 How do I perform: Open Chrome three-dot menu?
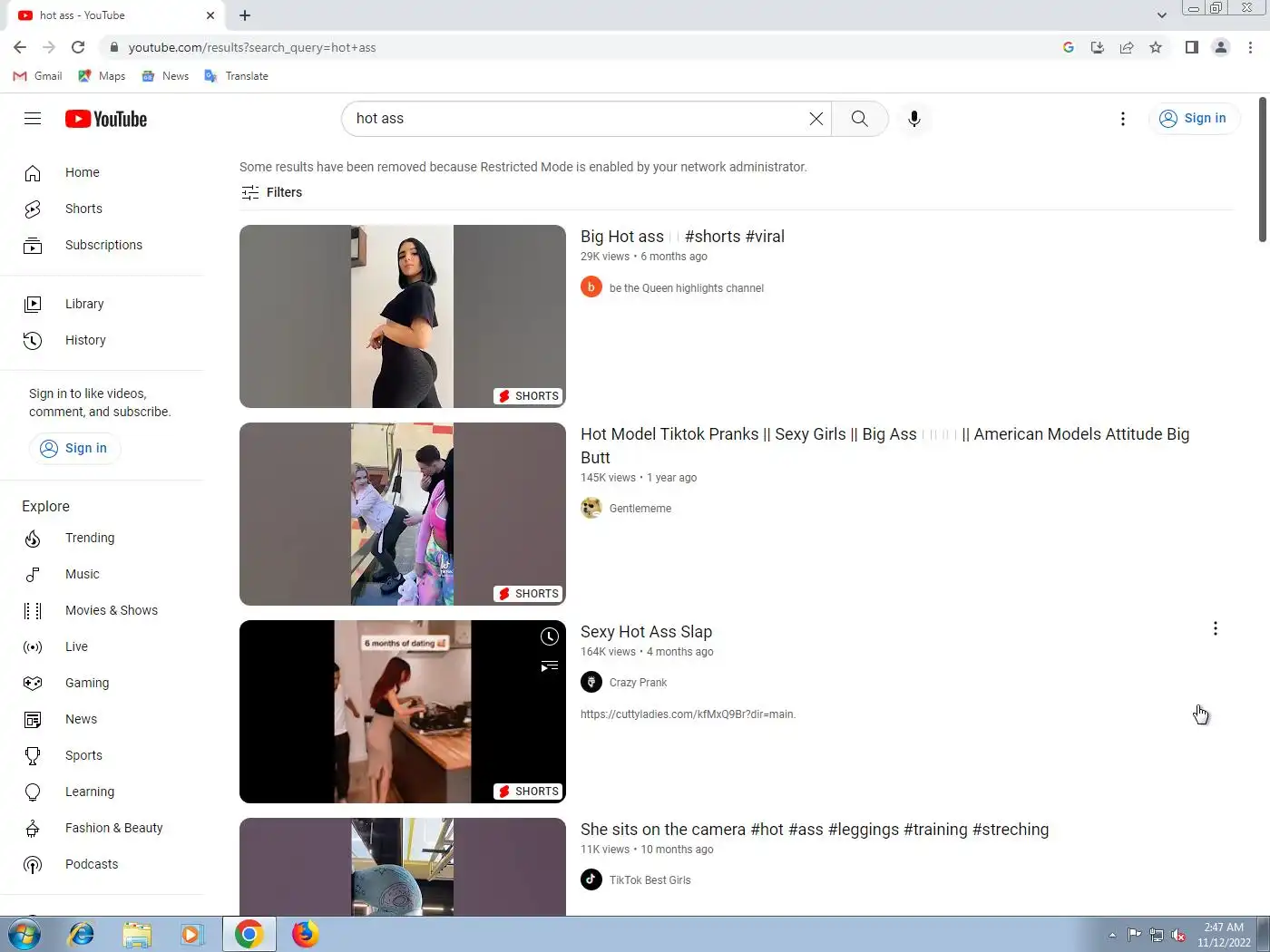coord(1250,47)
